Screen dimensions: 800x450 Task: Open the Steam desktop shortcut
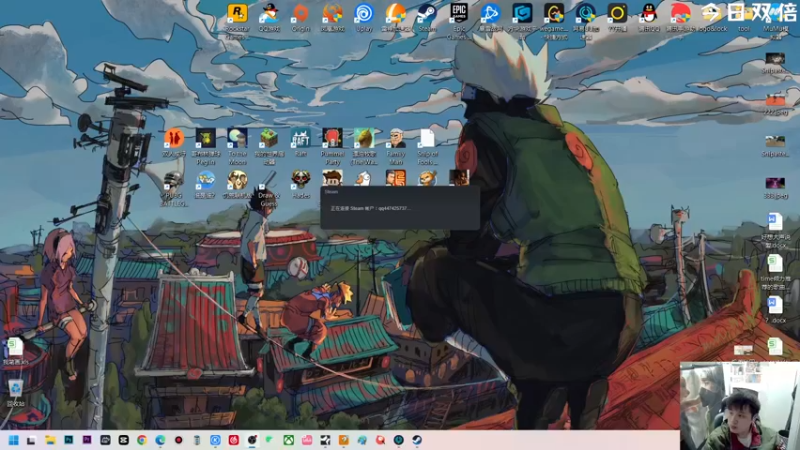427,14
